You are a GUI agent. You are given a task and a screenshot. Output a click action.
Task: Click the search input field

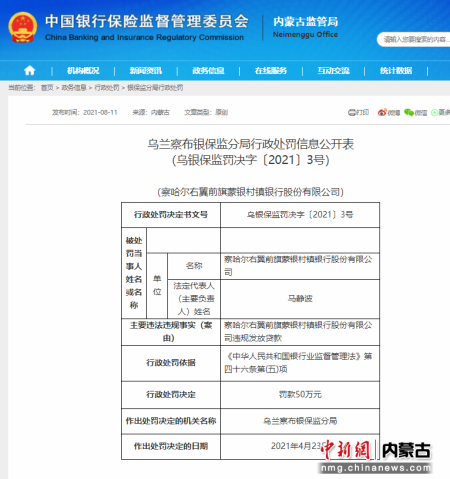pyautogui.click(x=414, y=39)
